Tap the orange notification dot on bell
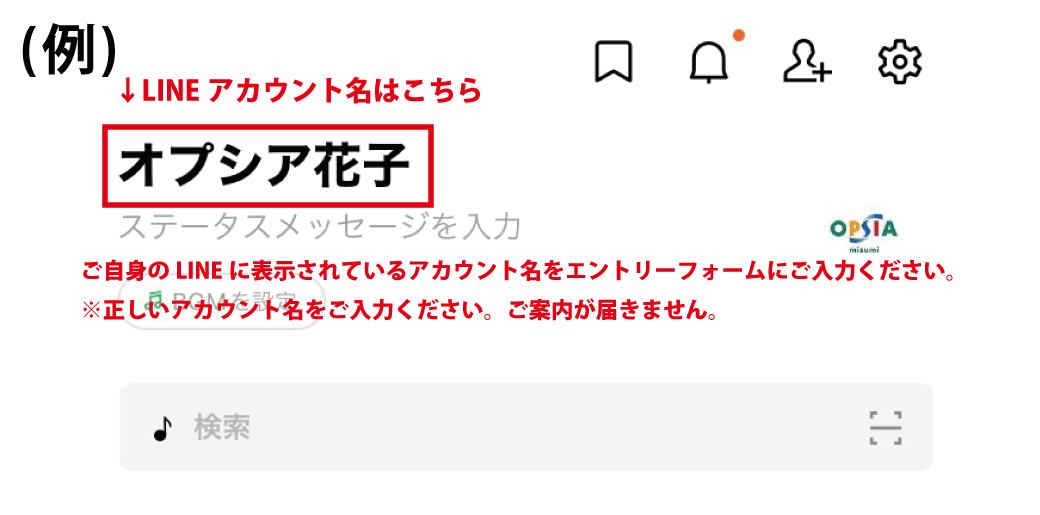 click(x=739, y=35)
